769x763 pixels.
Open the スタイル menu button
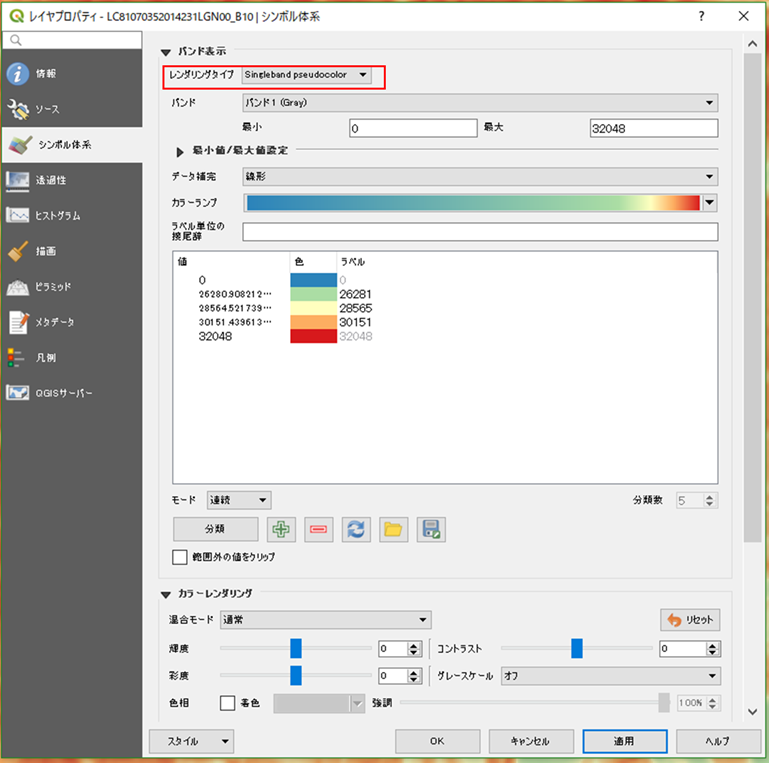(x=191, y=741)
